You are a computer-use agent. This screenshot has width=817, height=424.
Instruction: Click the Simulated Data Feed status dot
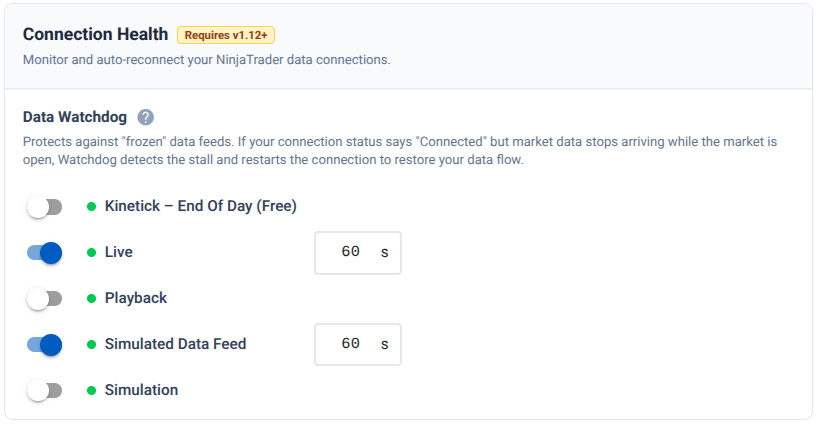(91, 344)
